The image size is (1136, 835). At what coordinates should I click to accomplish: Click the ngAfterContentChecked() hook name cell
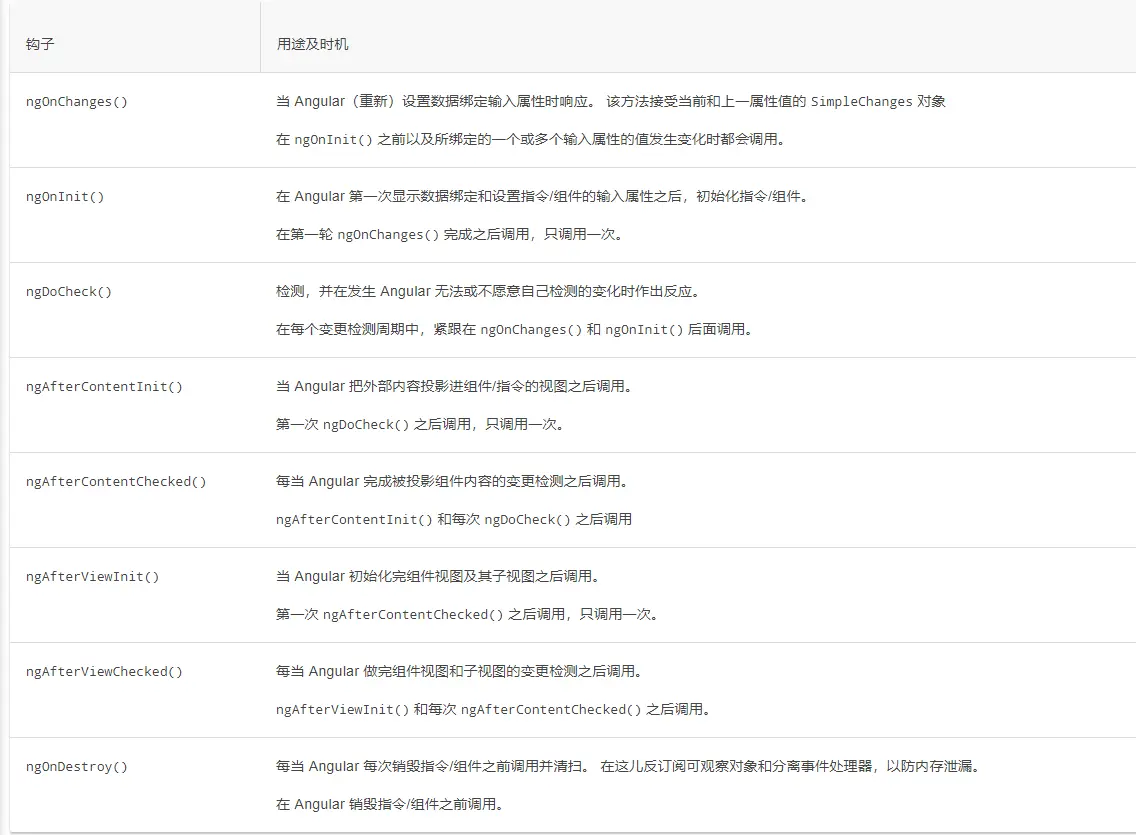116,481
